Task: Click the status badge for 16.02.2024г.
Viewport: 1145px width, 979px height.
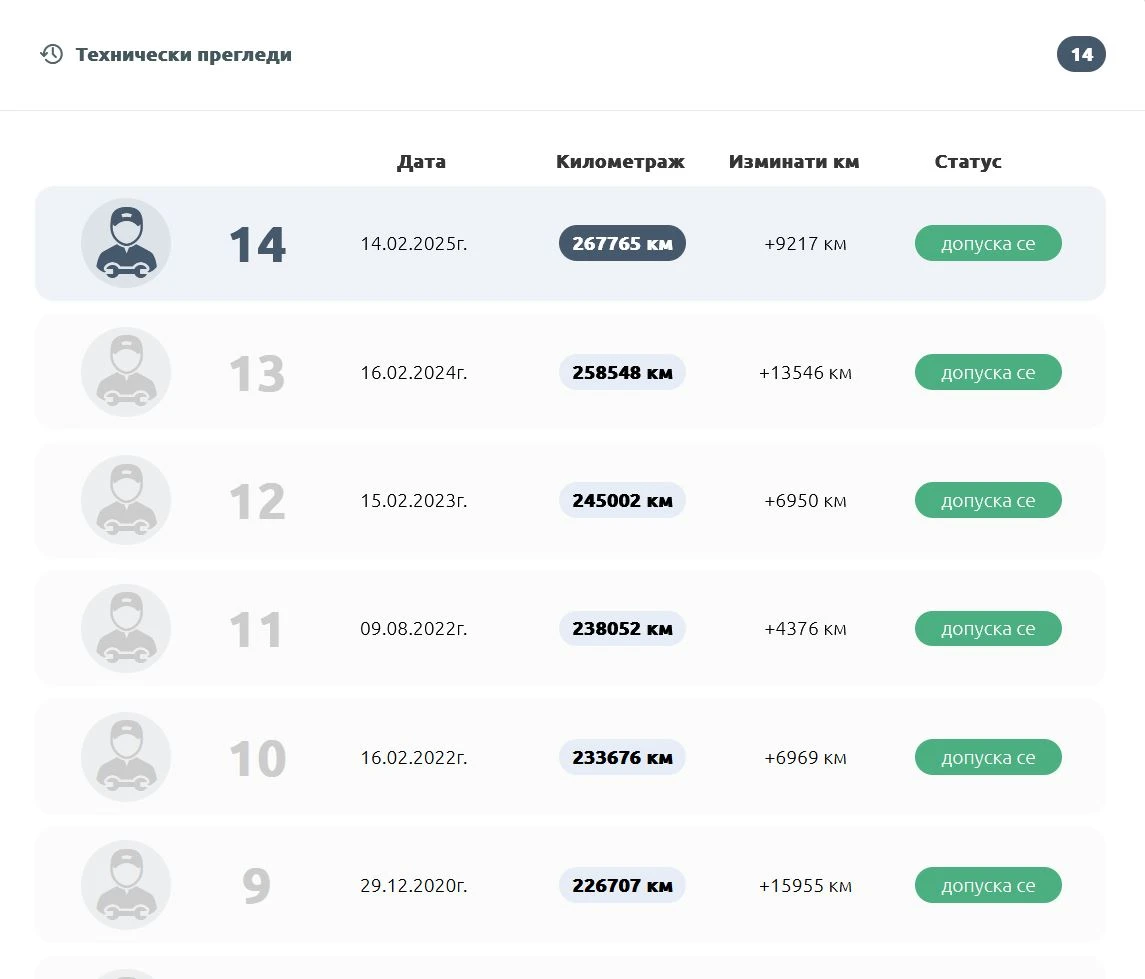Action: point(988,372)
